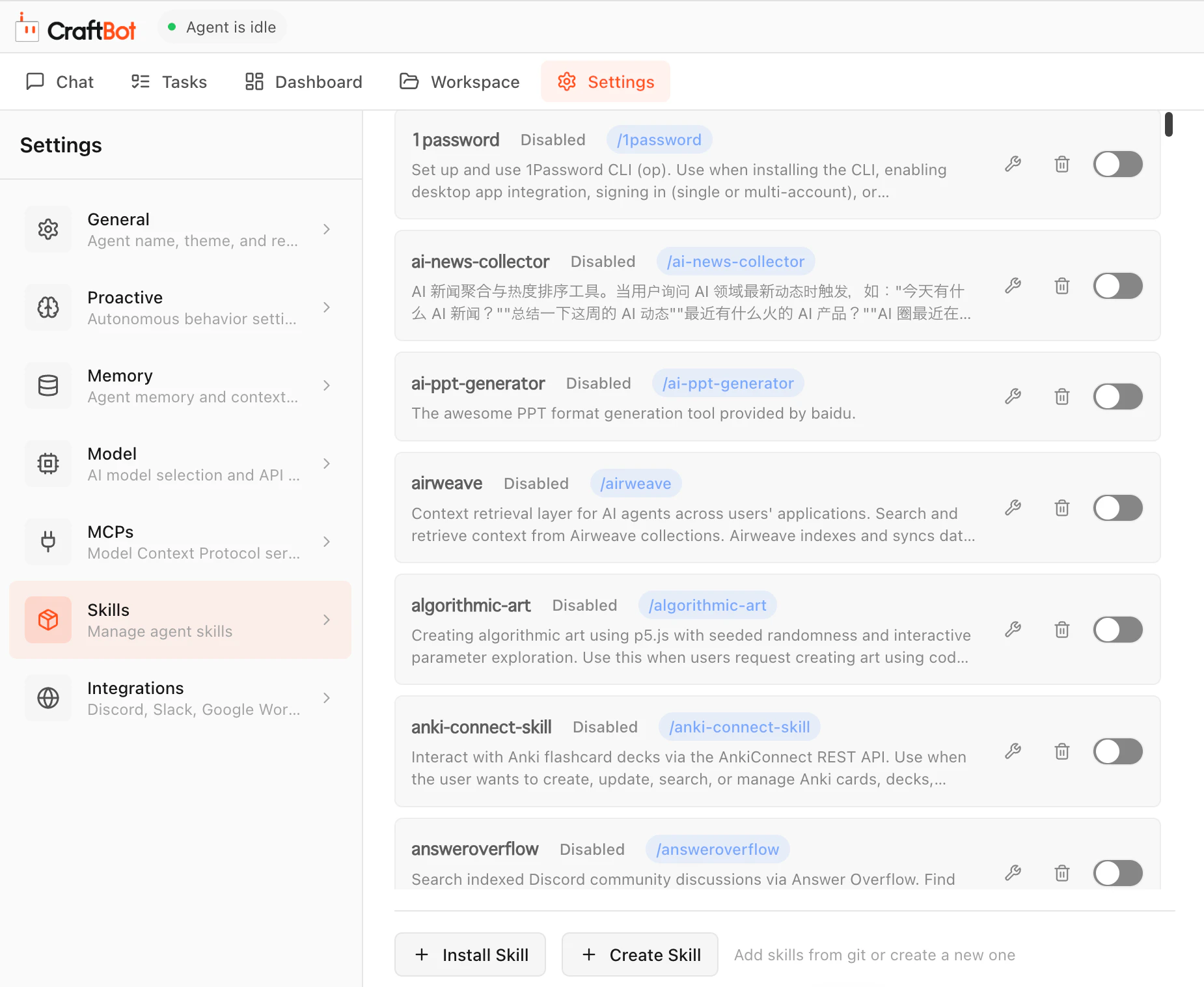Switch to the Tasks tab
1204x987 pixels.
169,81
